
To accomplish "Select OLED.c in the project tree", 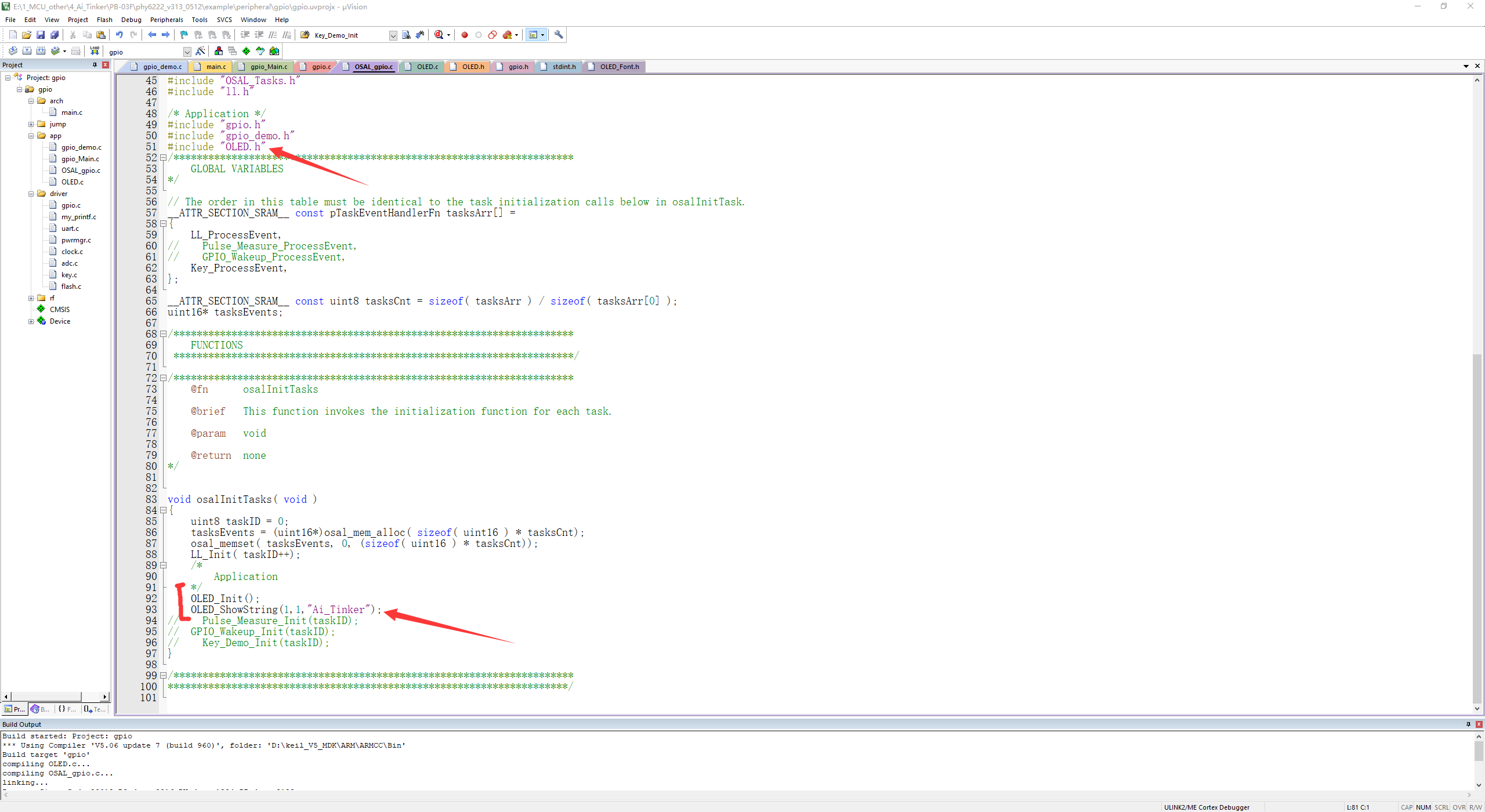I will [x=72, y=182].
